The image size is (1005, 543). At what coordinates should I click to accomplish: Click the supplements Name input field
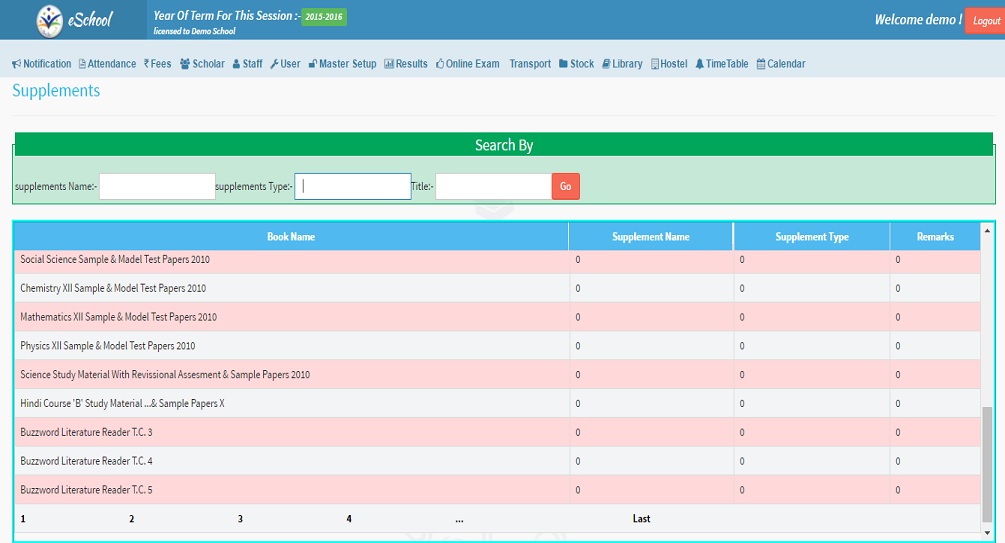(157, 187)
